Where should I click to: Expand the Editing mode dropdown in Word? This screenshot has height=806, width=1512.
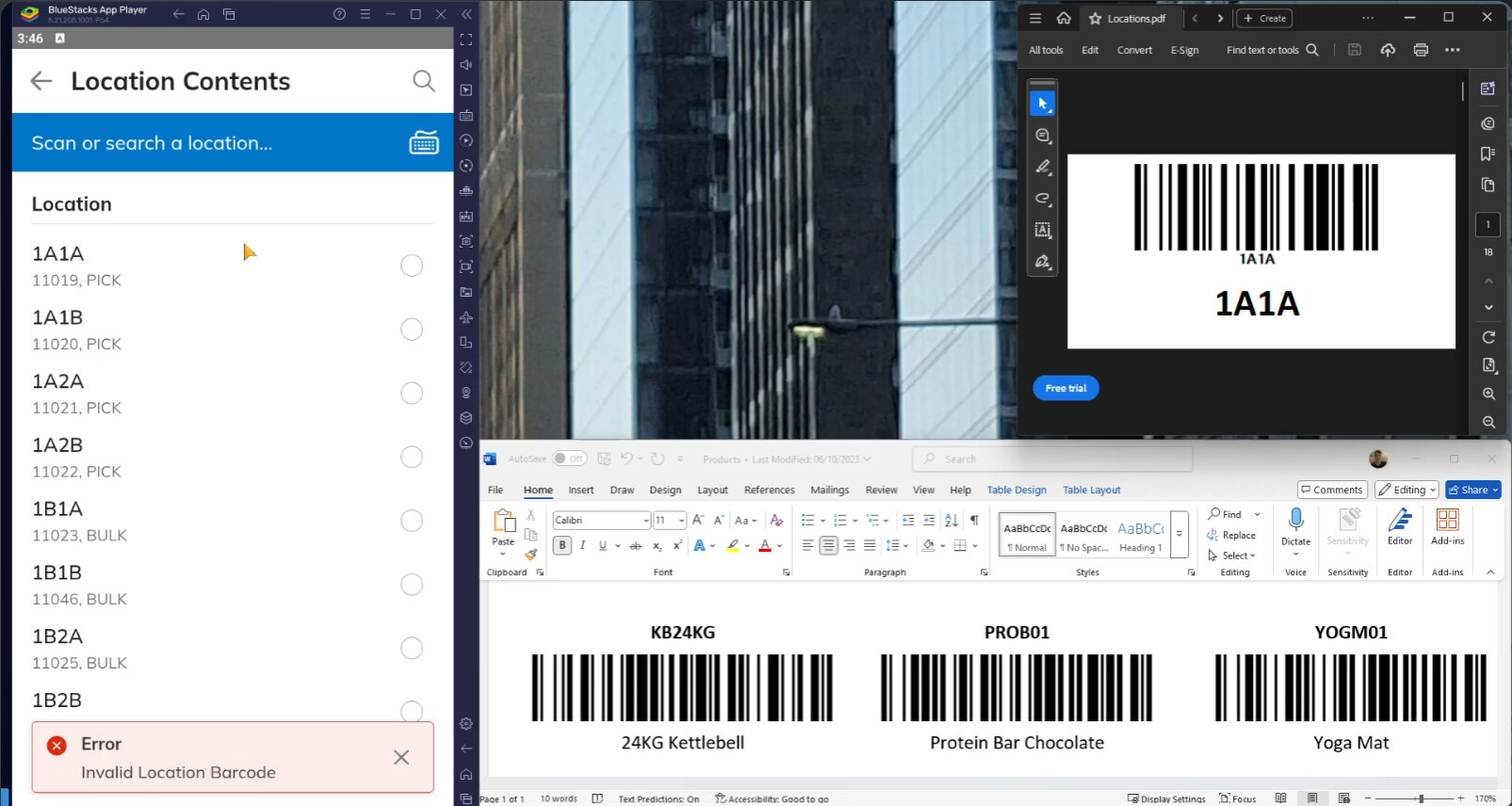[1406, 490]
